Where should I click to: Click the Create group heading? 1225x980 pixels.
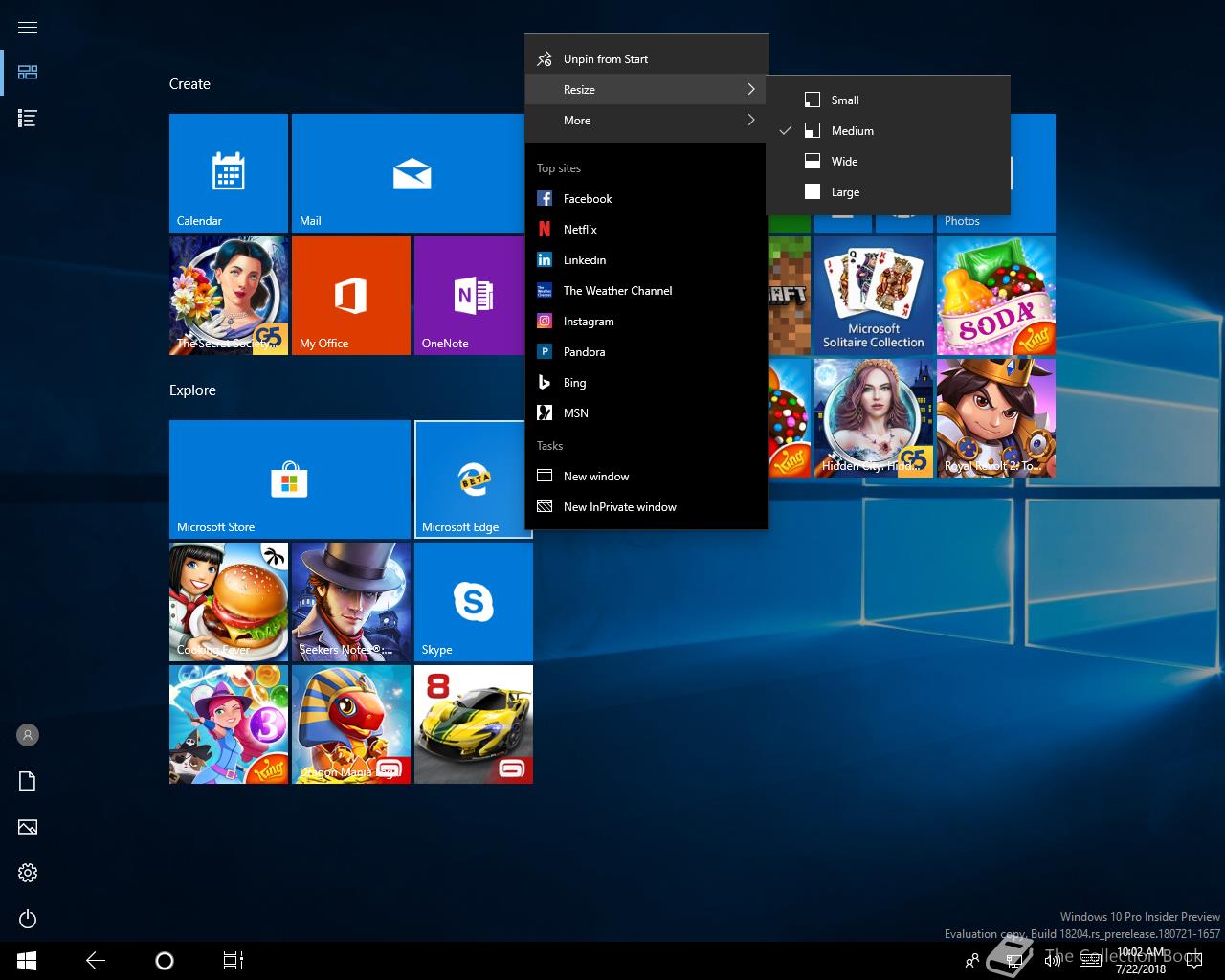189,84
